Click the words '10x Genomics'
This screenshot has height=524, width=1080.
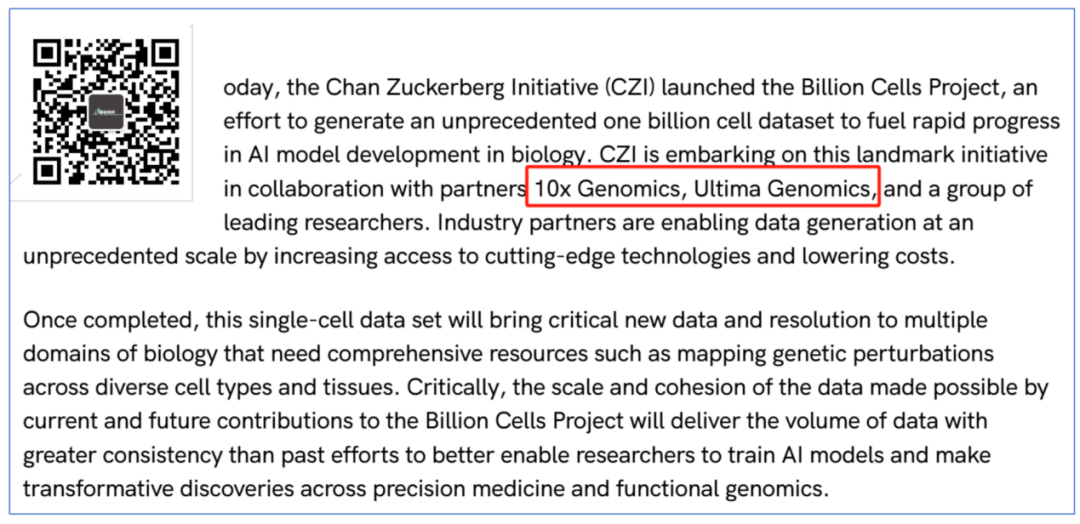tap(610, 189)
